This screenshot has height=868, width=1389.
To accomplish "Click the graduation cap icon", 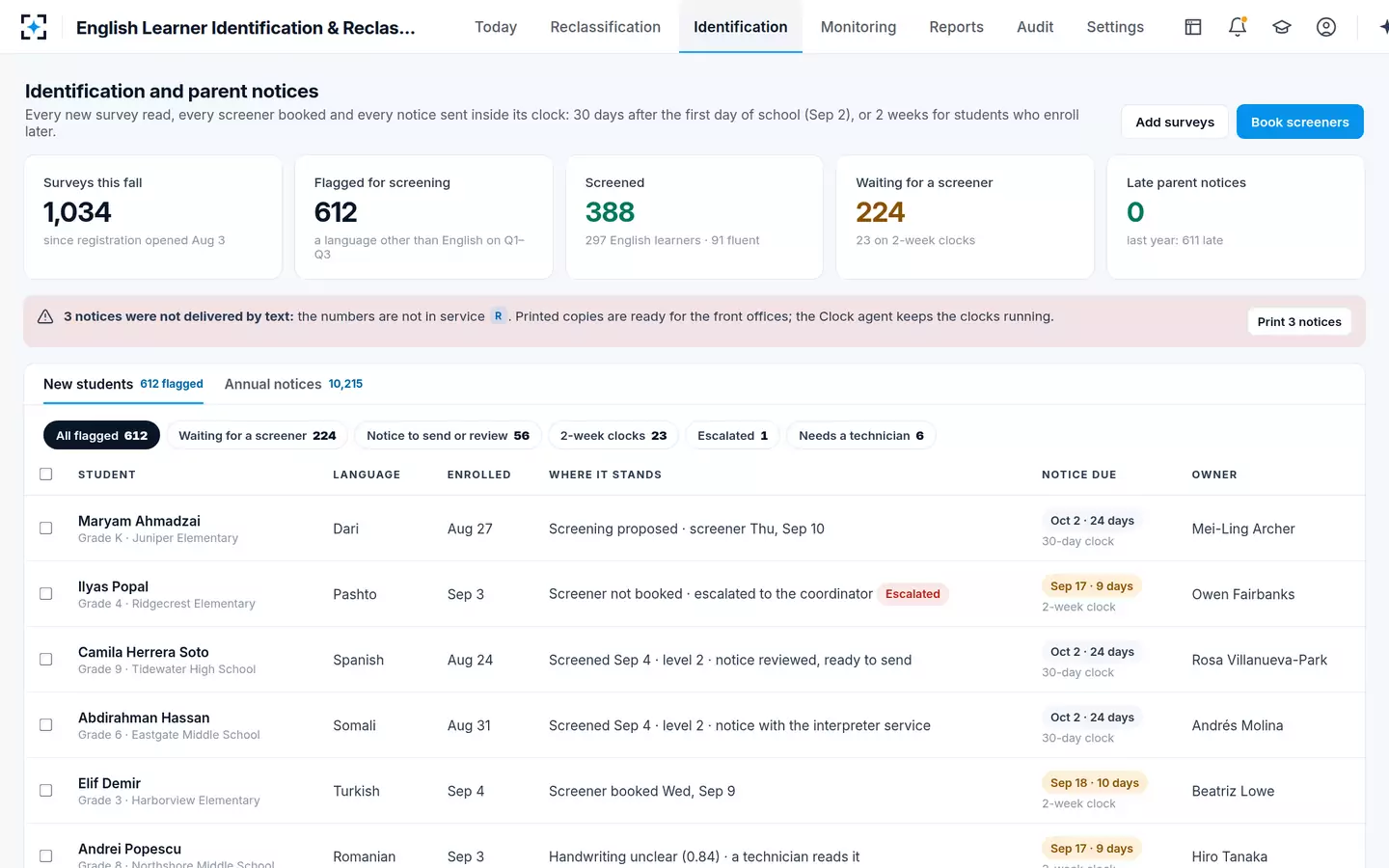I will point(1282,27).
